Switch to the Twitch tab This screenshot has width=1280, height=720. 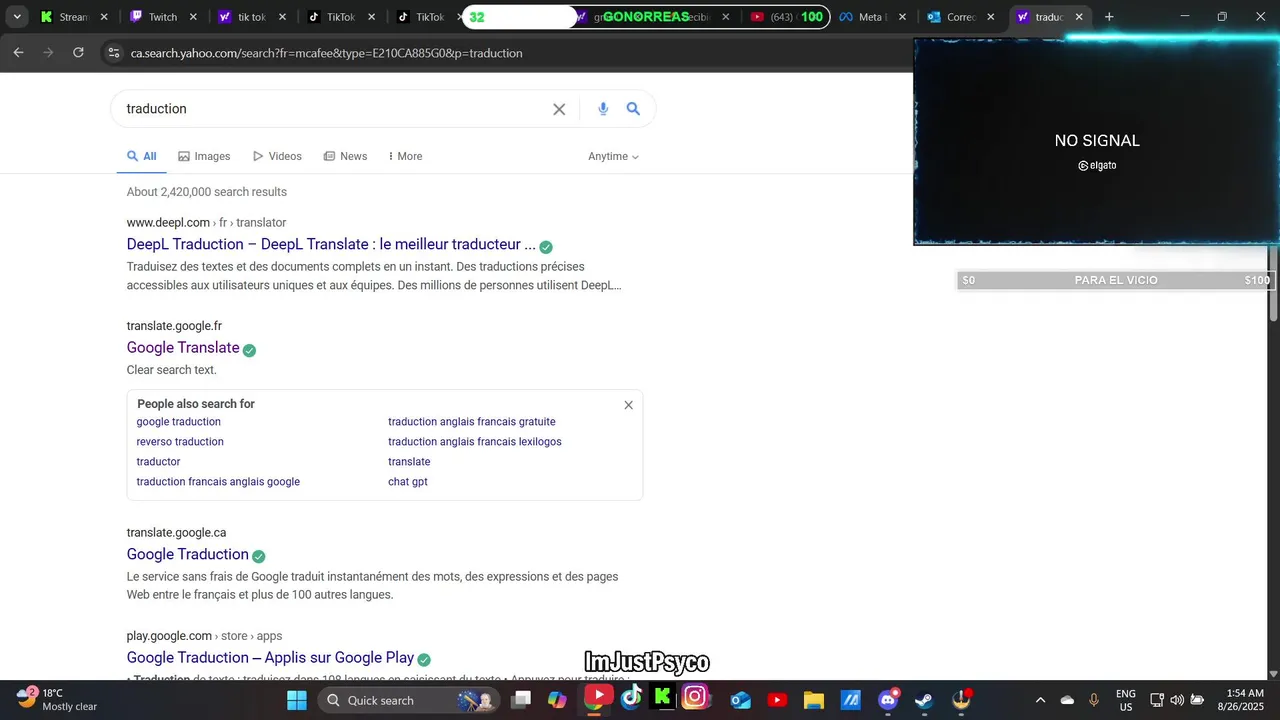pyautogui.click(x=163, y=17)
